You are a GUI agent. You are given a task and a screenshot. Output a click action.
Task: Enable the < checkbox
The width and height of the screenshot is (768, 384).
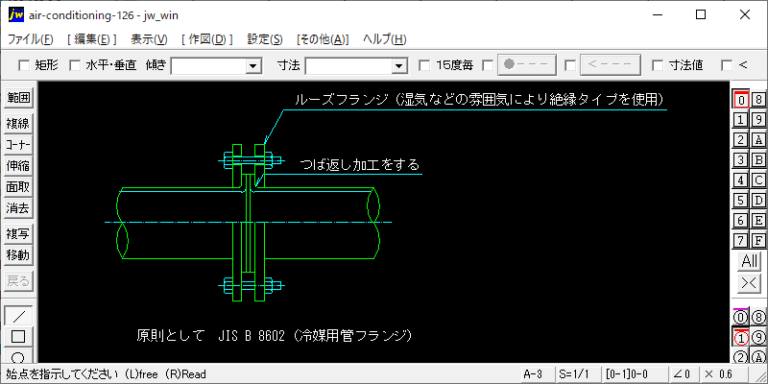click(x=727, y=65)
